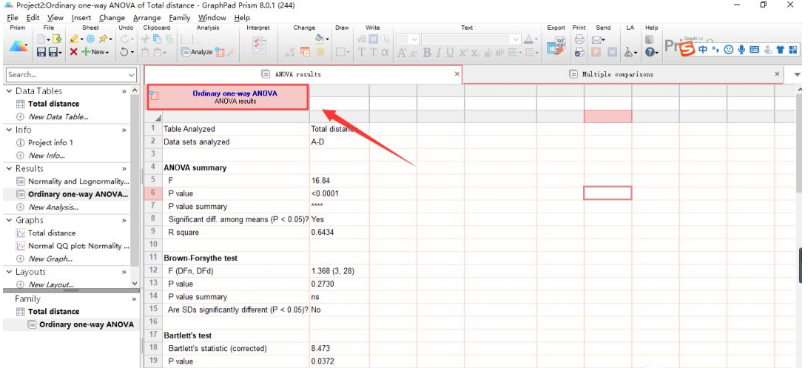Screen dimensions: 808x368
Task: Click the Sogou microphone voice input icon
Action: [x=742, y=49]
